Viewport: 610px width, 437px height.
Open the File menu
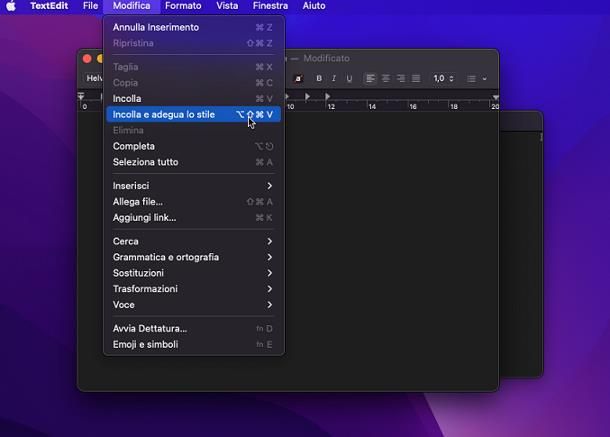tap(90, 6)
